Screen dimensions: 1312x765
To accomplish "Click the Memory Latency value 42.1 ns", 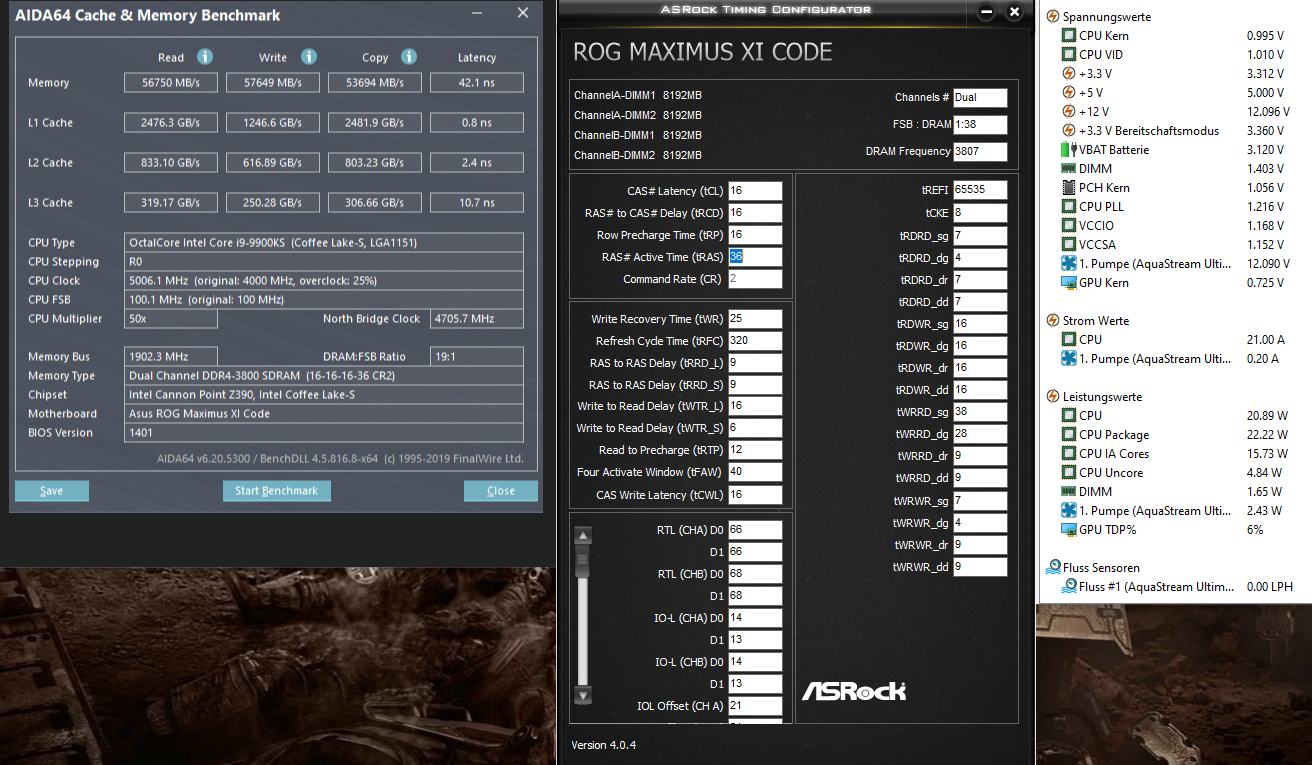I will [x=476, y=83].
